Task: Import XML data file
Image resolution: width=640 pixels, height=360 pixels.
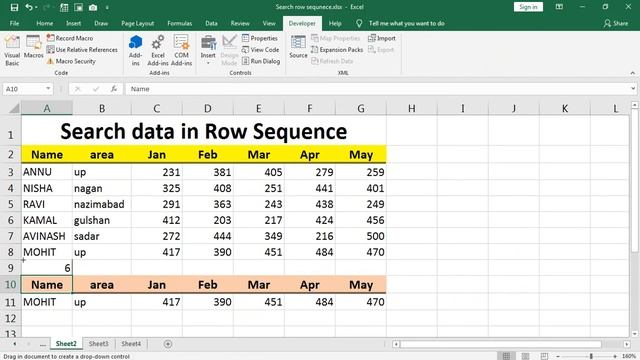Action: coord(382,38)
